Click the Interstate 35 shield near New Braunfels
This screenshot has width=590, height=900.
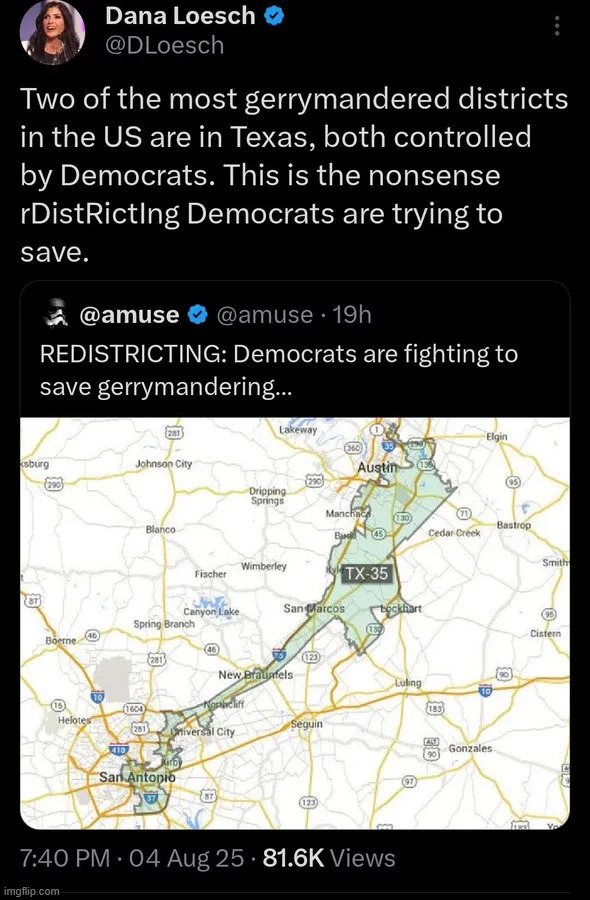(279, 654)
